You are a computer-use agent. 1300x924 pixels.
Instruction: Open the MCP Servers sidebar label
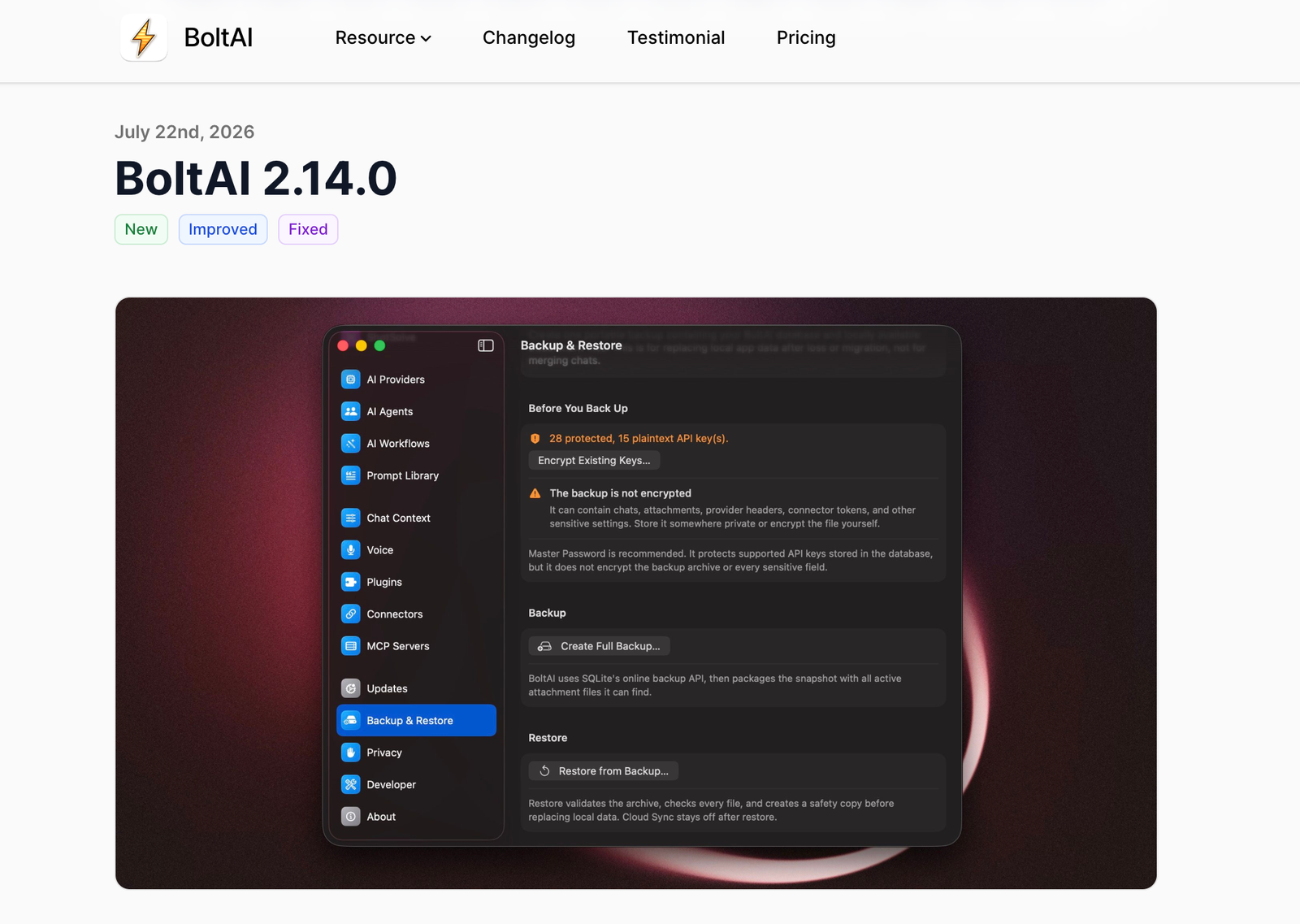tap(398, 646)
